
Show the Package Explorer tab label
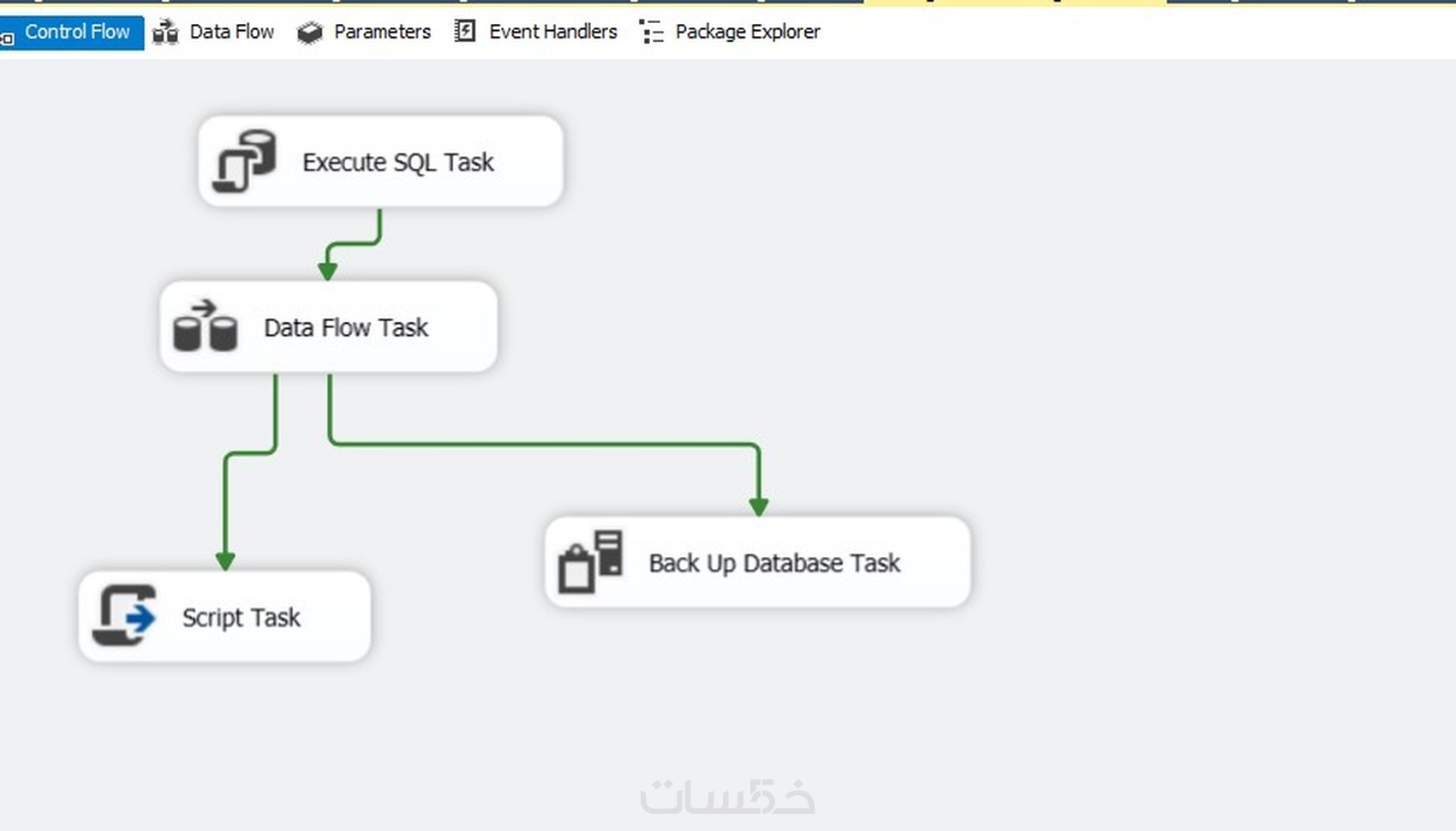pos(747,32)
